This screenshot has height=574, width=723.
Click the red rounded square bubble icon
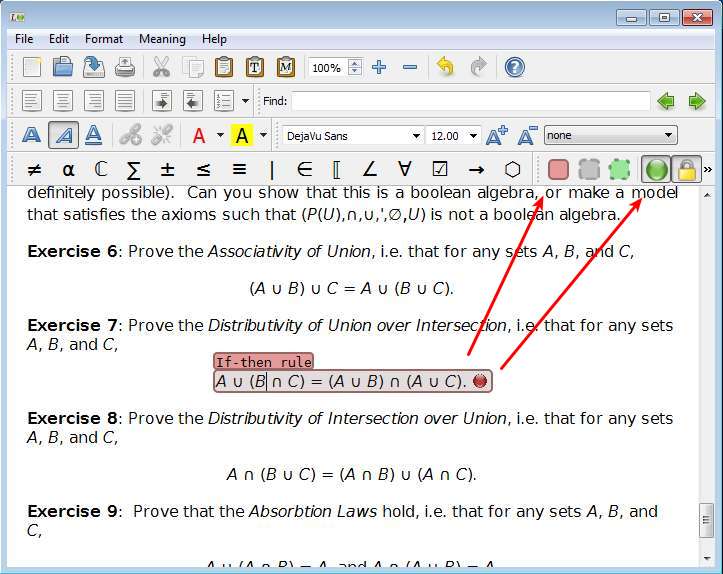pos(558,170)
